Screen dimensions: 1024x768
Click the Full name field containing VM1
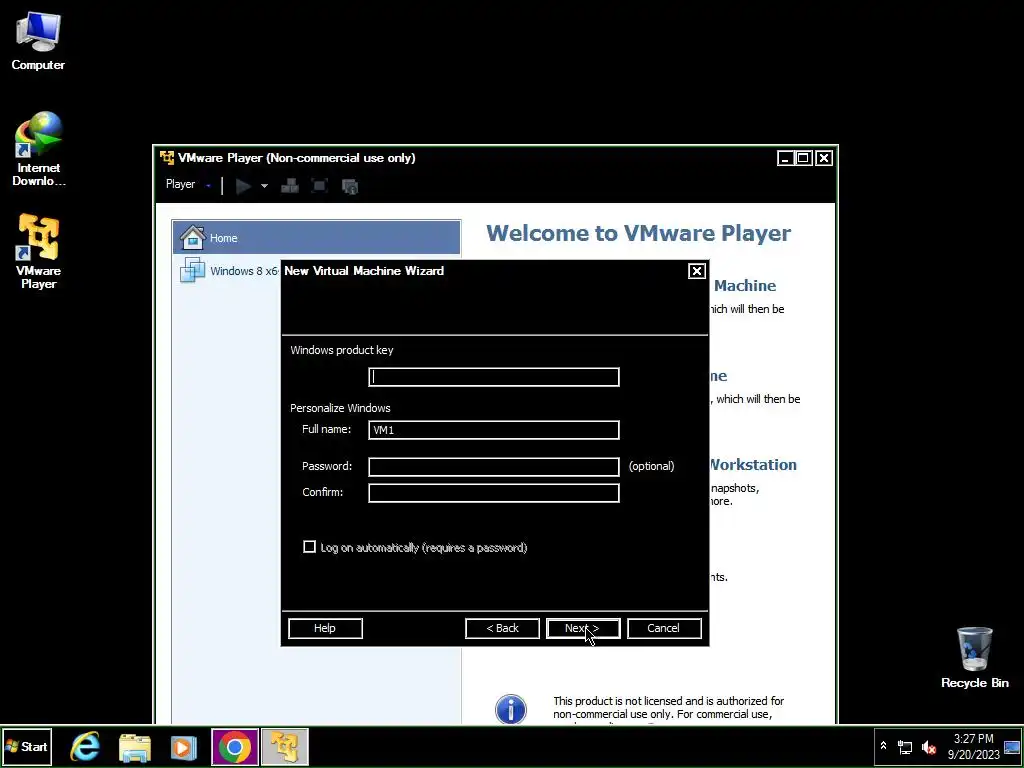pos(494,430)
